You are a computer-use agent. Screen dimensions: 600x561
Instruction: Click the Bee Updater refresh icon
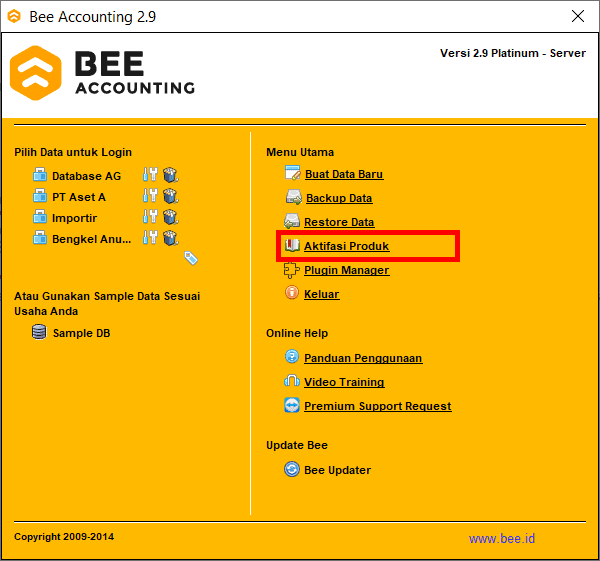[x=292, y=469]
